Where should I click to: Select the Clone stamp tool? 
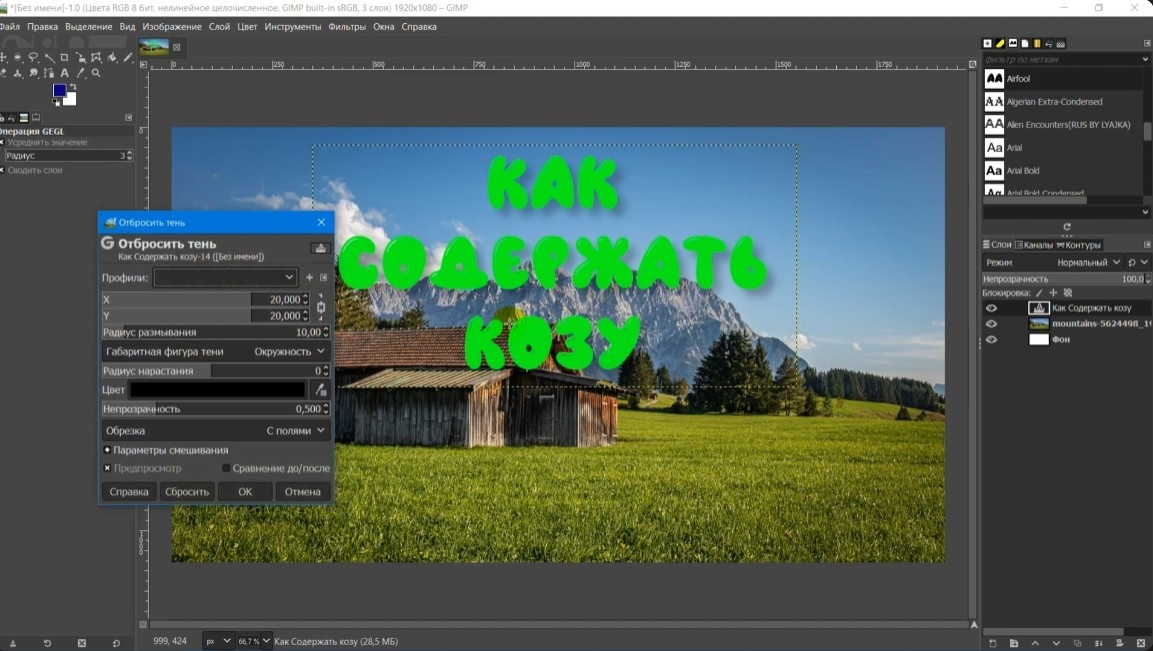click(18, 74)
